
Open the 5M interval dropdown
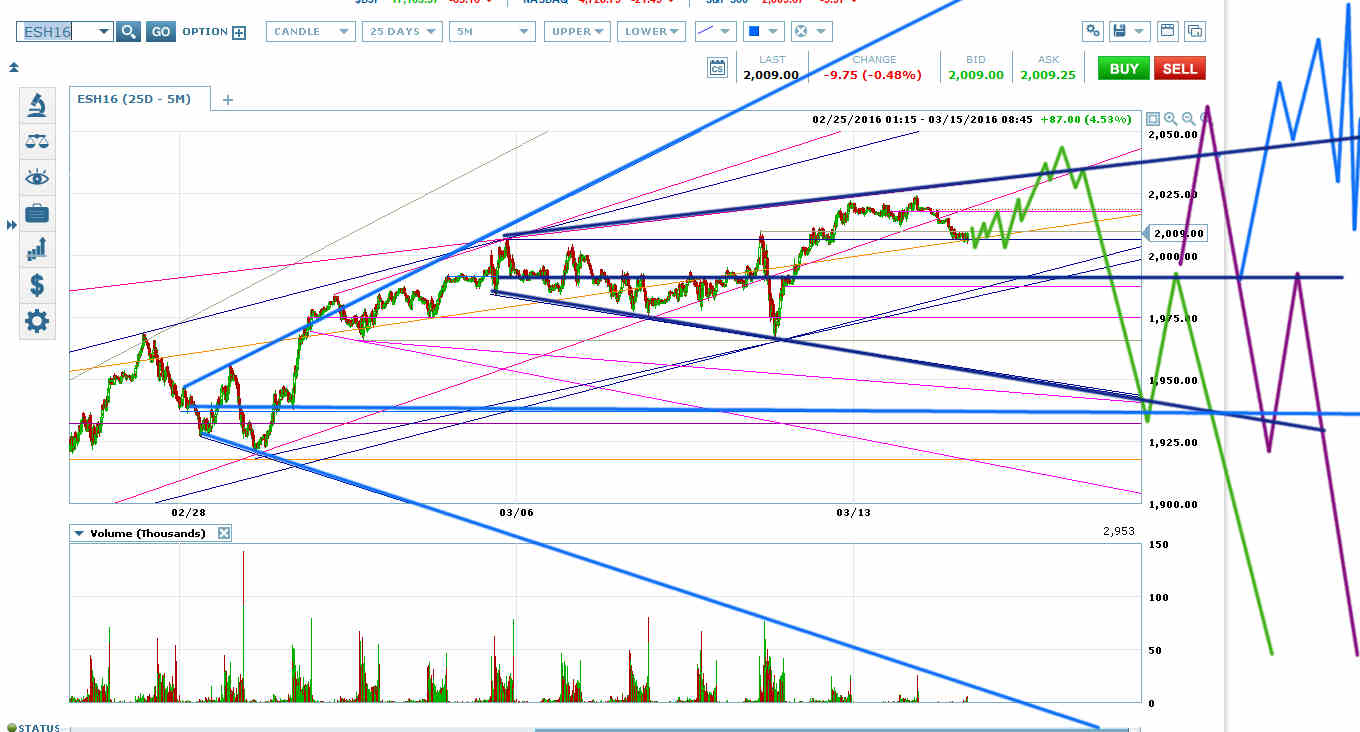[x=492, y=32]
